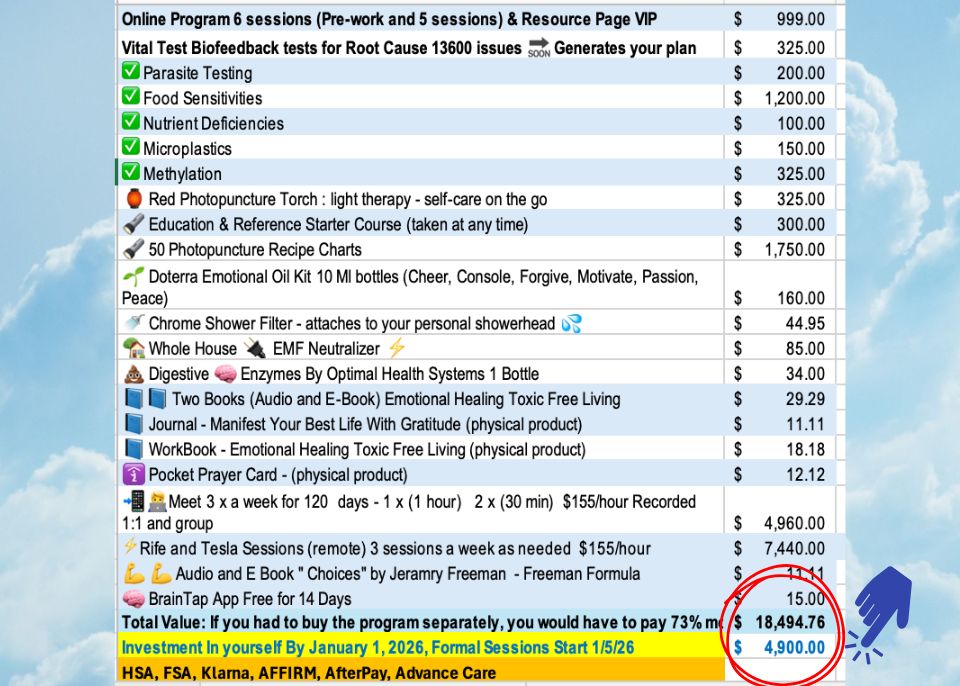This screenshot has height=686, width=960.
Task: Click the Journal - Manifest Your Best Life text
Action: click(366, 424)
